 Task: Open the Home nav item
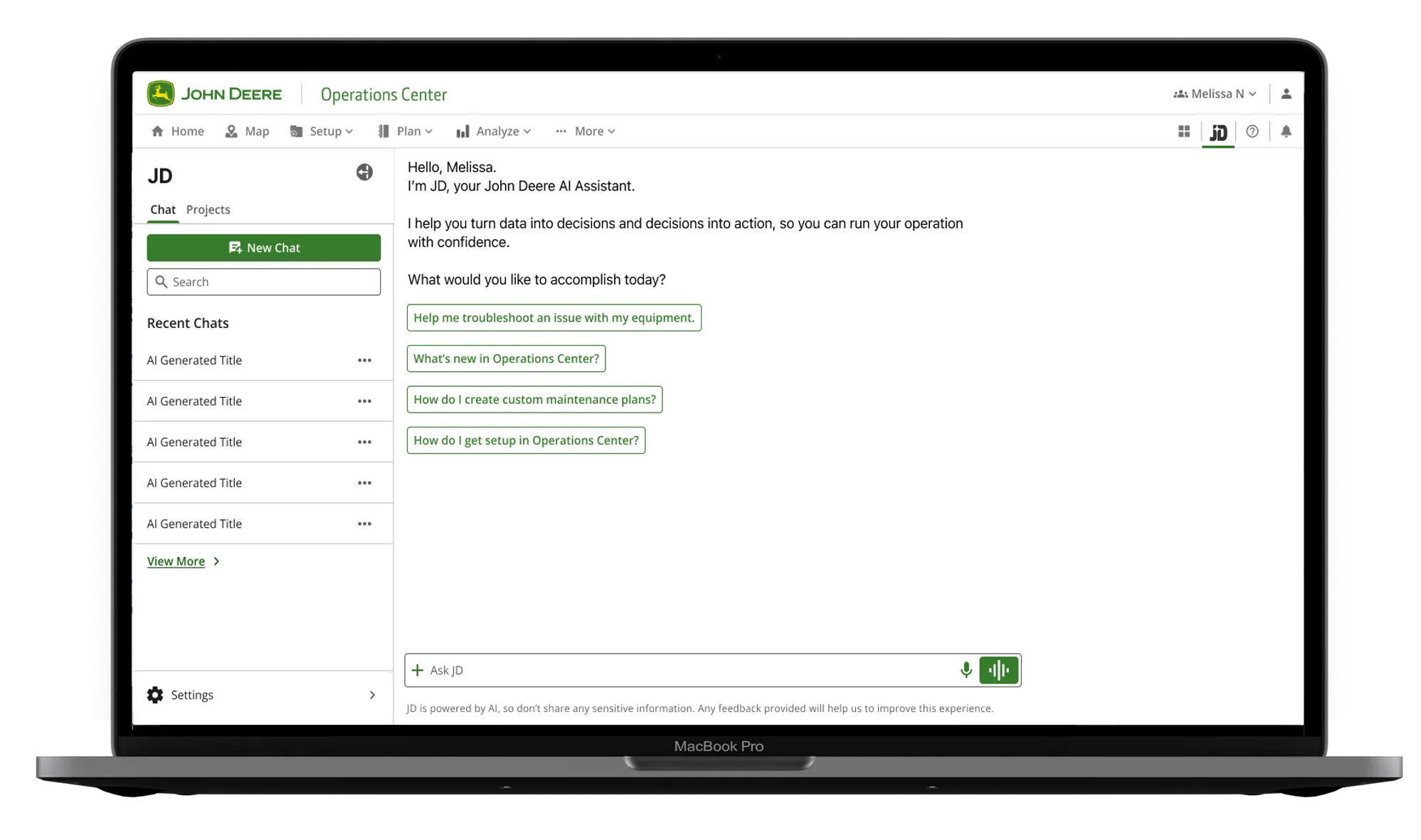click(178, 131)
